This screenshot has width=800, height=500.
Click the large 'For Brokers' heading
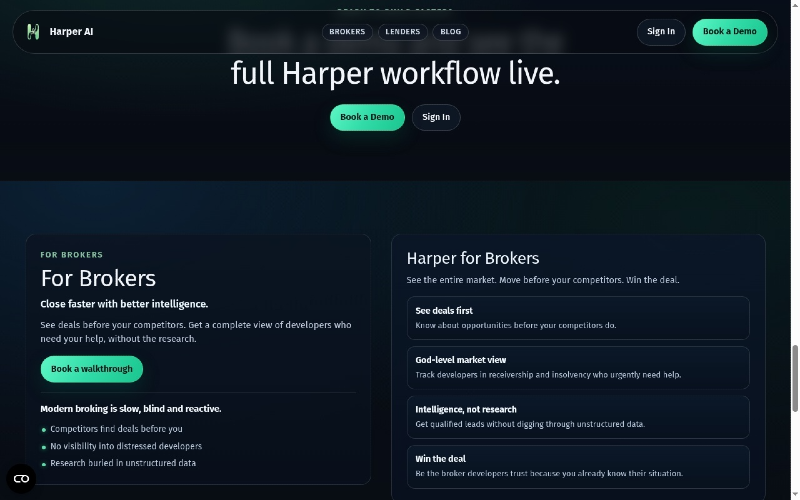pos(98,279)
